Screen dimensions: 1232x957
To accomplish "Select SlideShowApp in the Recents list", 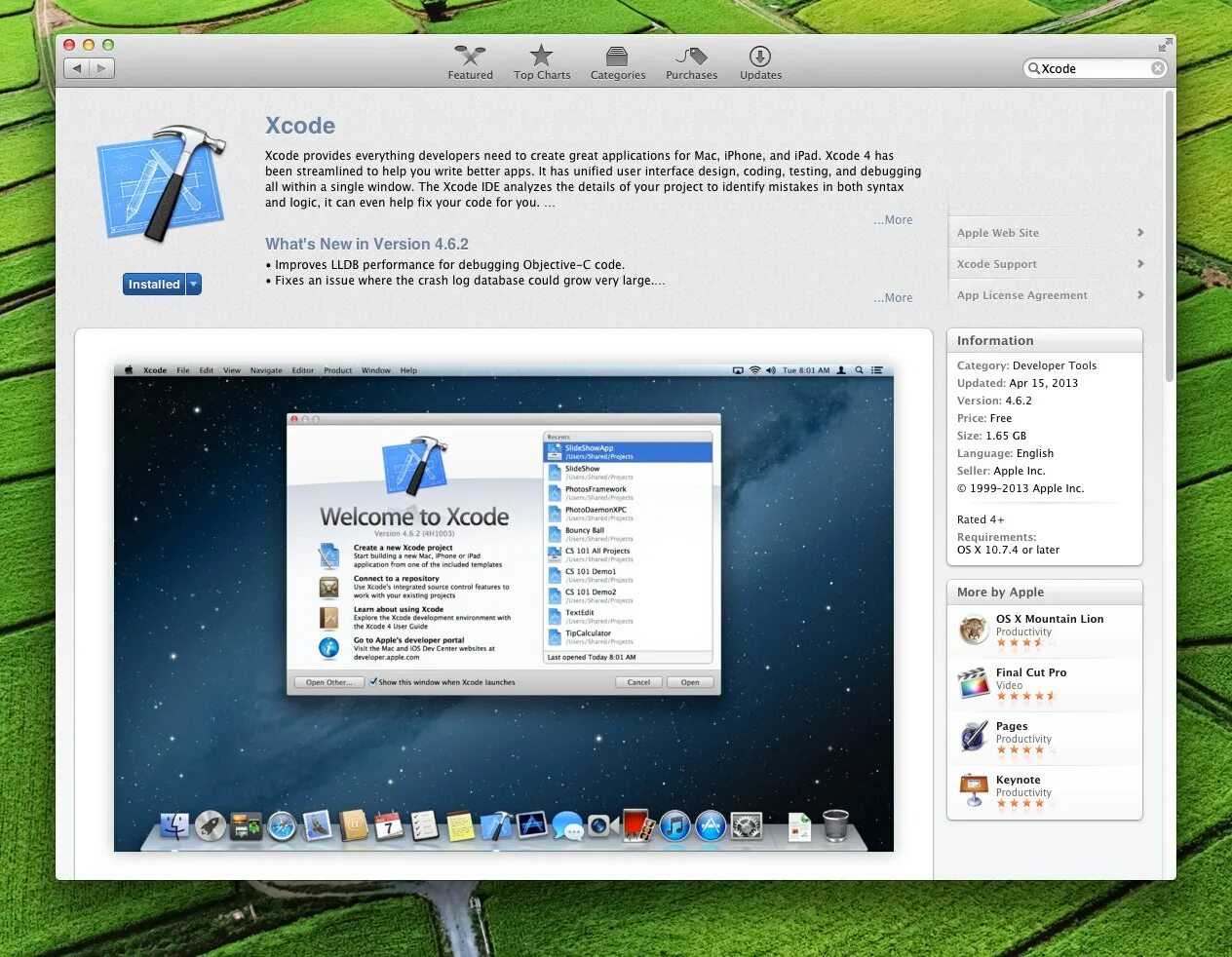I will pos(628,452).
